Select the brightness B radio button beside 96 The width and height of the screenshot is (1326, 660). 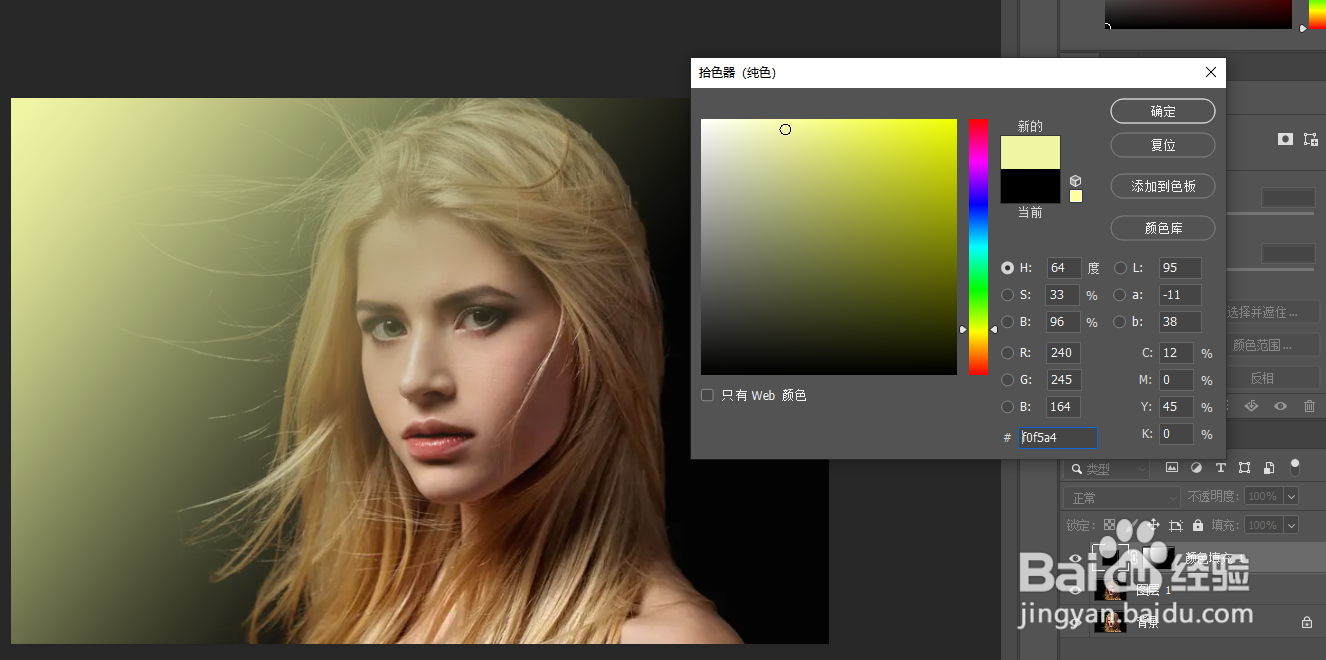1007,322
